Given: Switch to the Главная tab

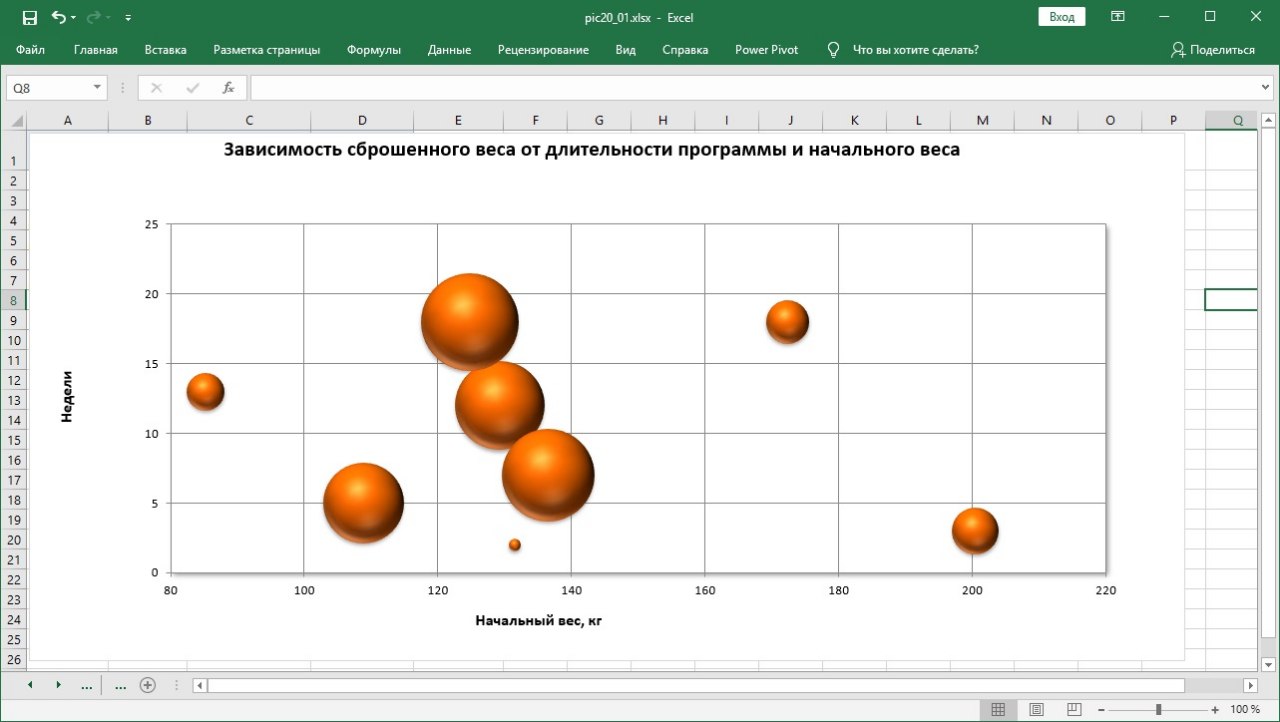Looking at the screenshot, I should tap(96, 50).
